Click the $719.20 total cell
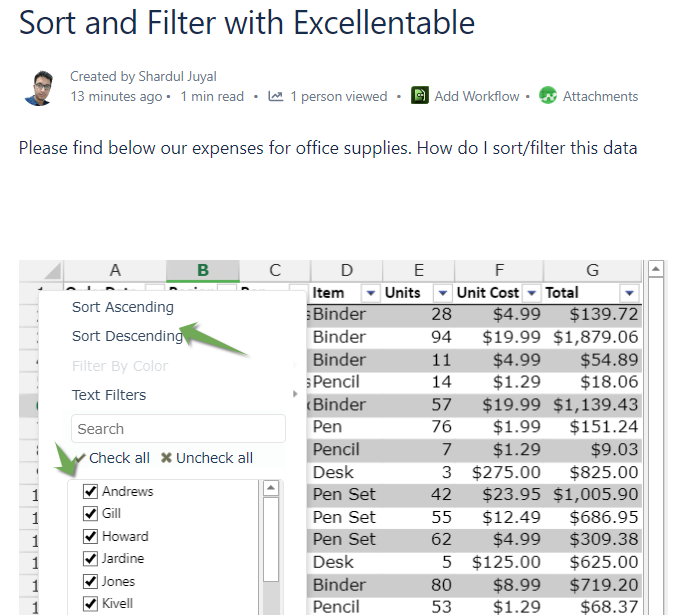Viewport: 681px width, 615px height. point(592,585)
